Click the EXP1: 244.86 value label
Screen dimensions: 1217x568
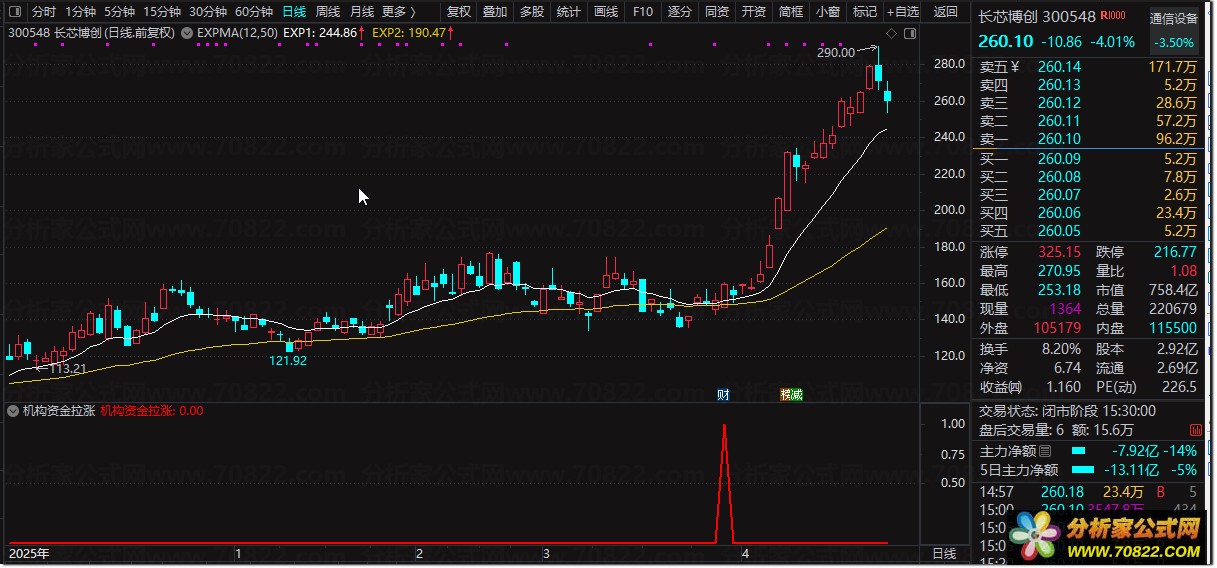click(x=321, y=33)
